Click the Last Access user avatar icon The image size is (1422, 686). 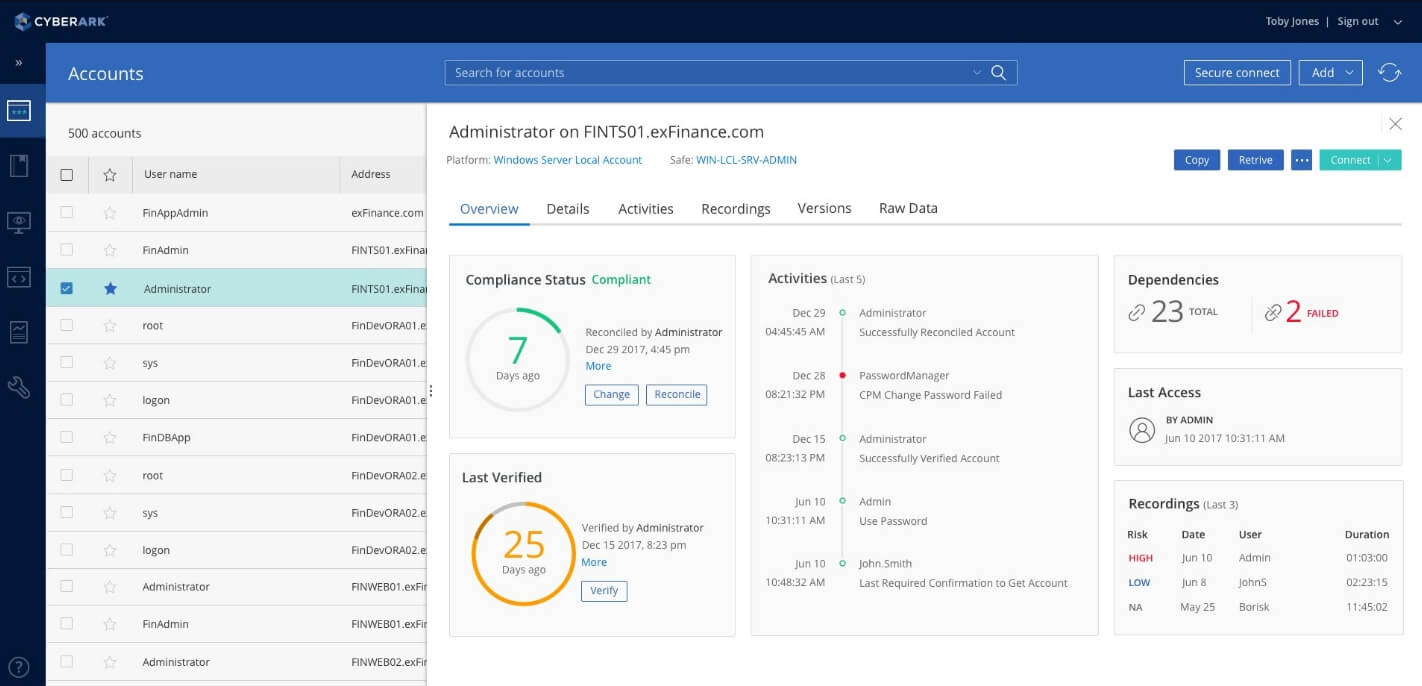pos(1142,430)
